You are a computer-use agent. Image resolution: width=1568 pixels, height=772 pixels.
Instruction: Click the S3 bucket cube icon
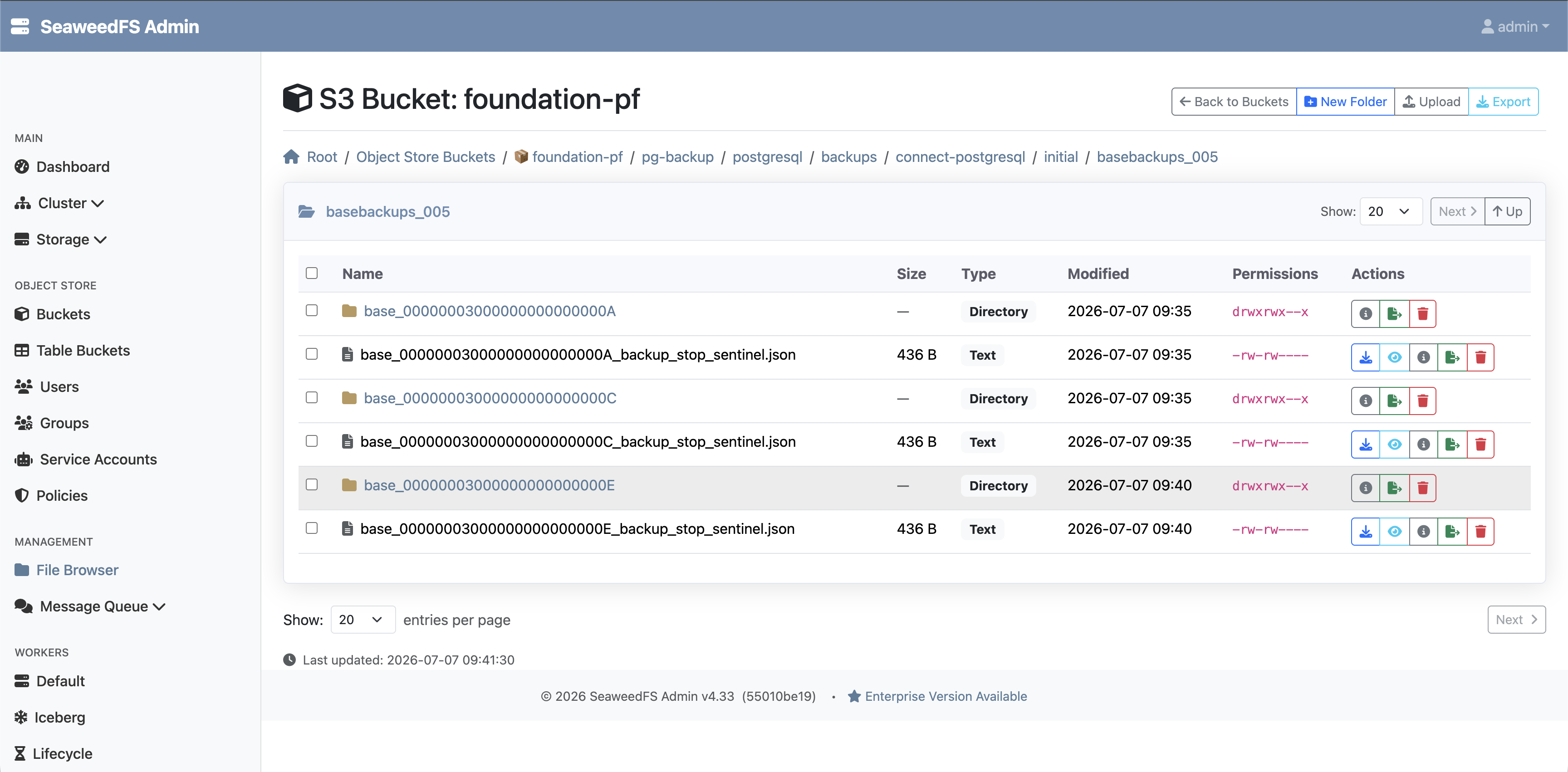[x=297, y=98]
